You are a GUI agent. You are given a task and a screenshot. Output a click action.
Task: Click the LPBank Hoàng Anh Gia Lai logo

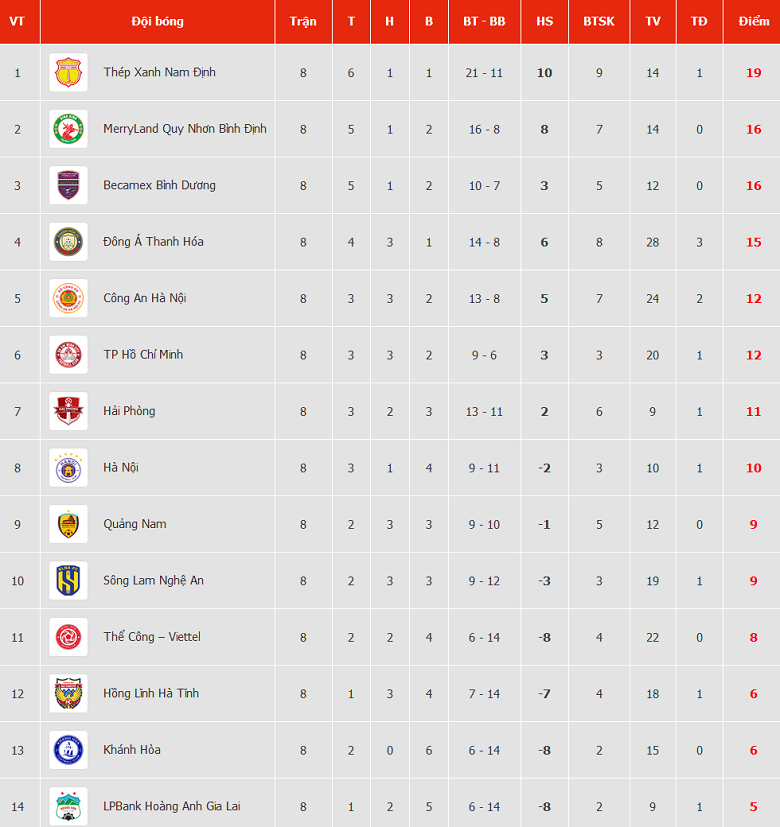pos(68,806)
